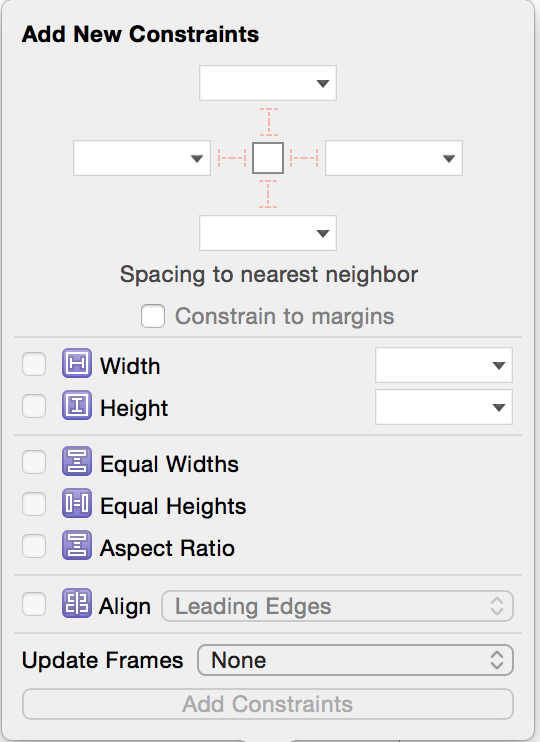Click the left spacing input field
540x742 pixels.
click(x=142, y=158)
